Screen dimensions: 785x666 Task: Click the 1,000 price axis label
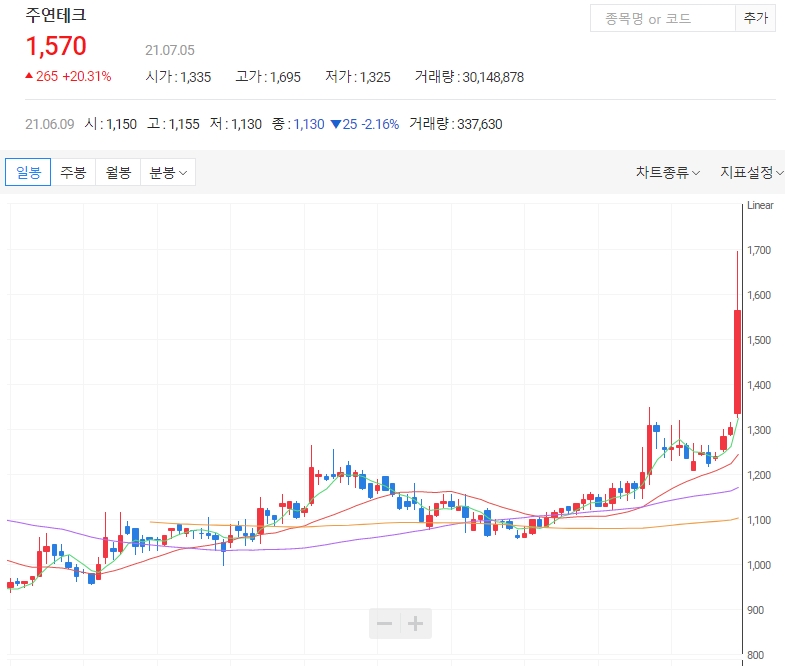click(x=759, y=565)
